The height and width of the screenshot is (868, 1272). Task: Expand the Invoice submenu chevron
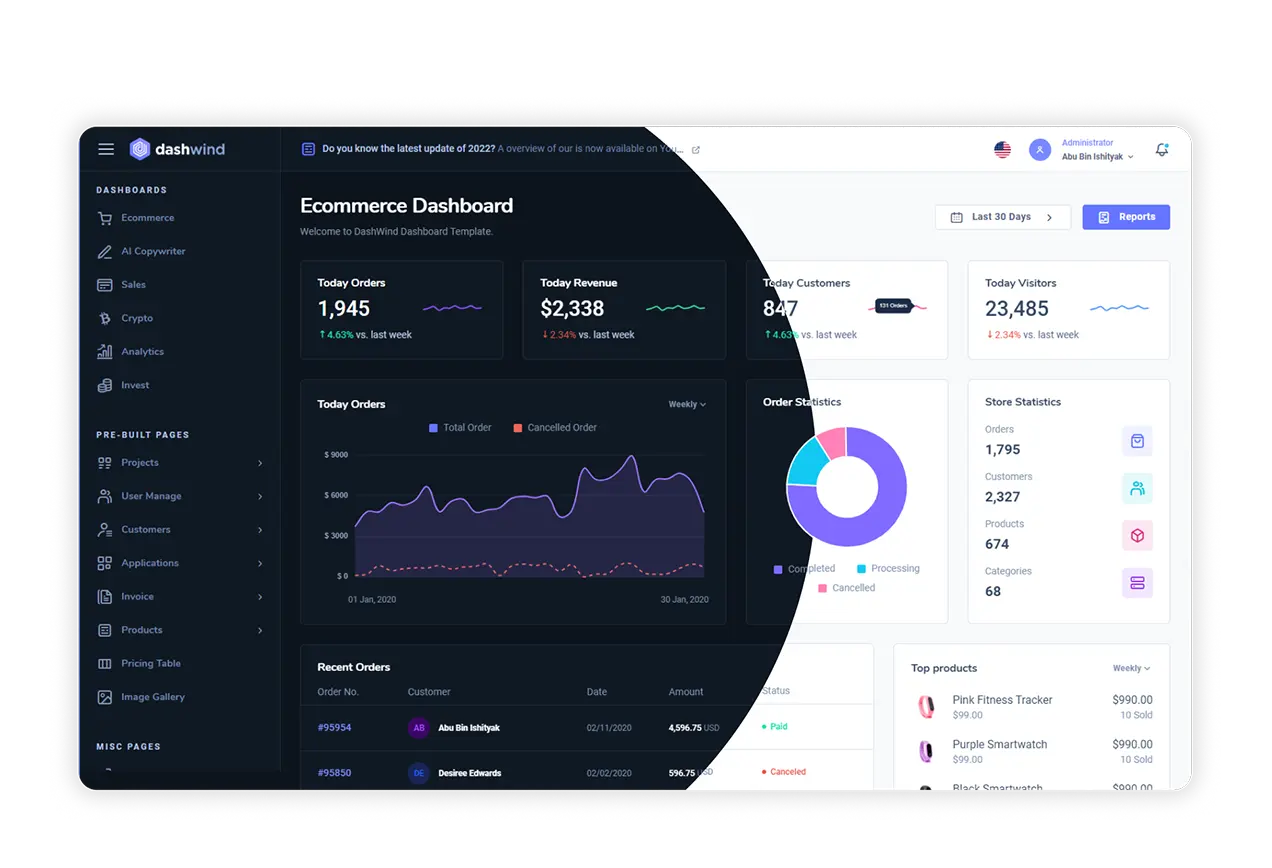click(x=260, y=597)
